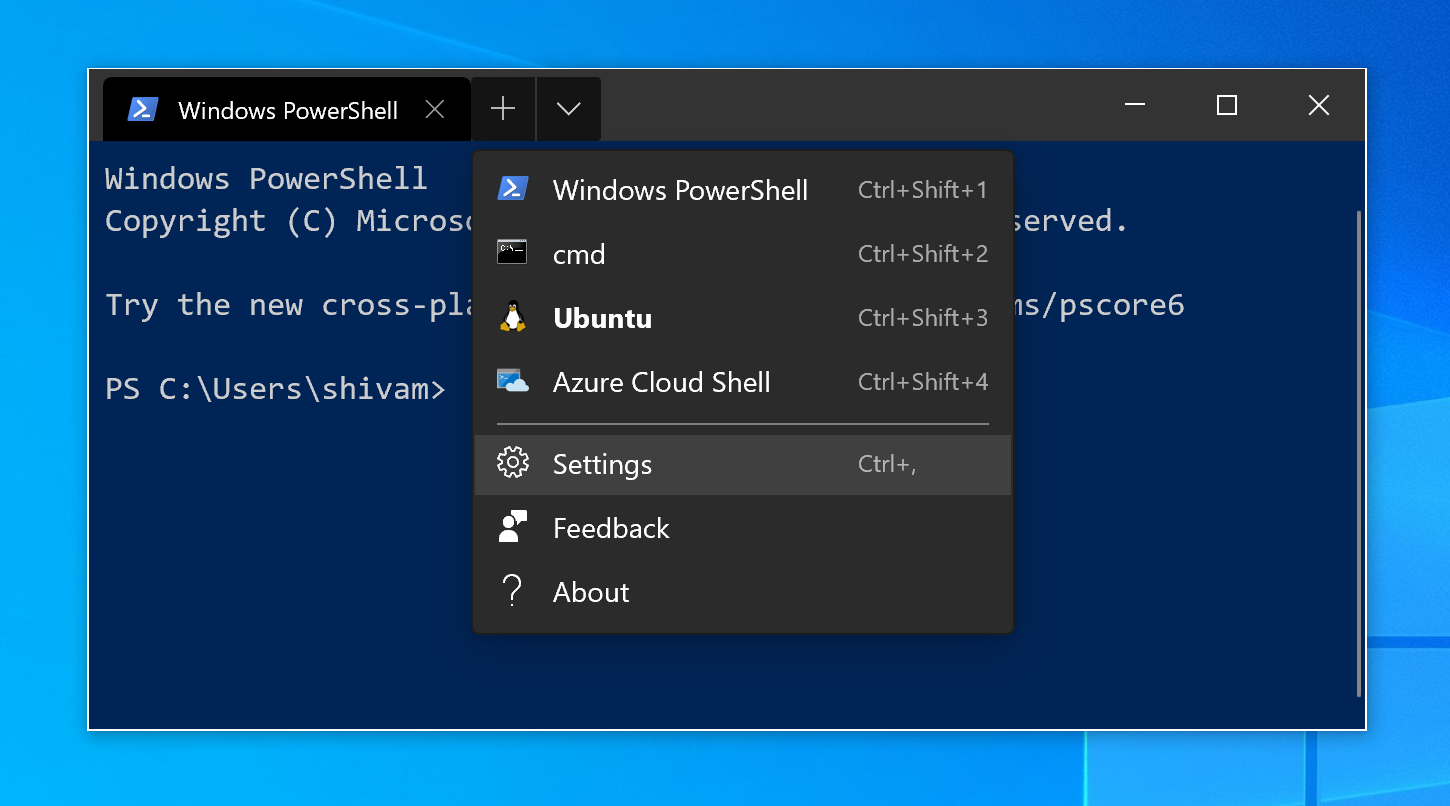The height and width of the screenshot is (806, 1450).
Task: Open a new tab with plus button
Action: point(503,109)
